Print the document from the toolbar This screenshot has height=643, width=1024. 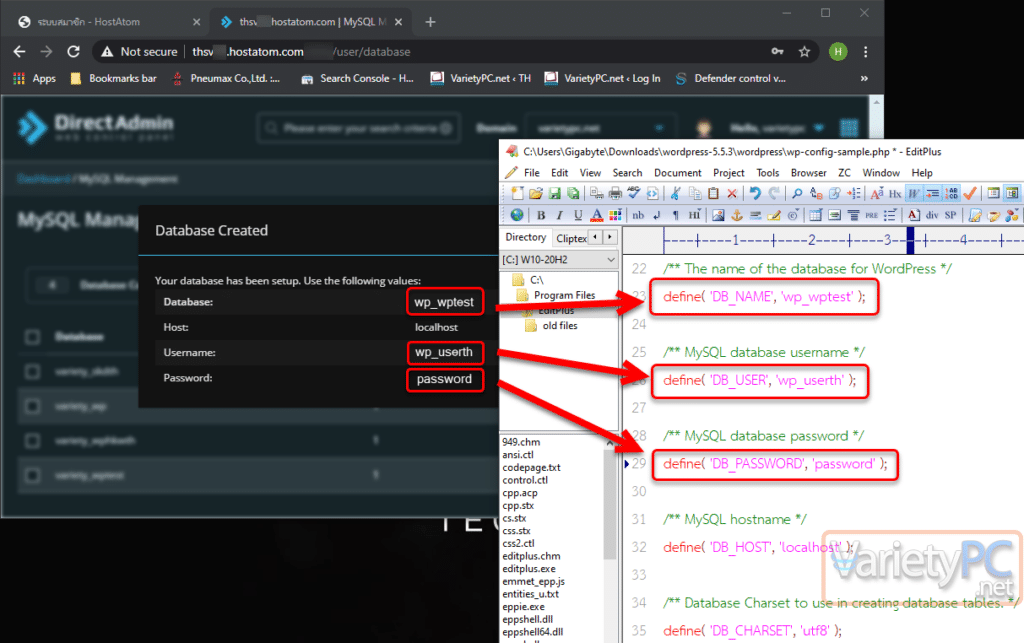[x=615, y=193]
